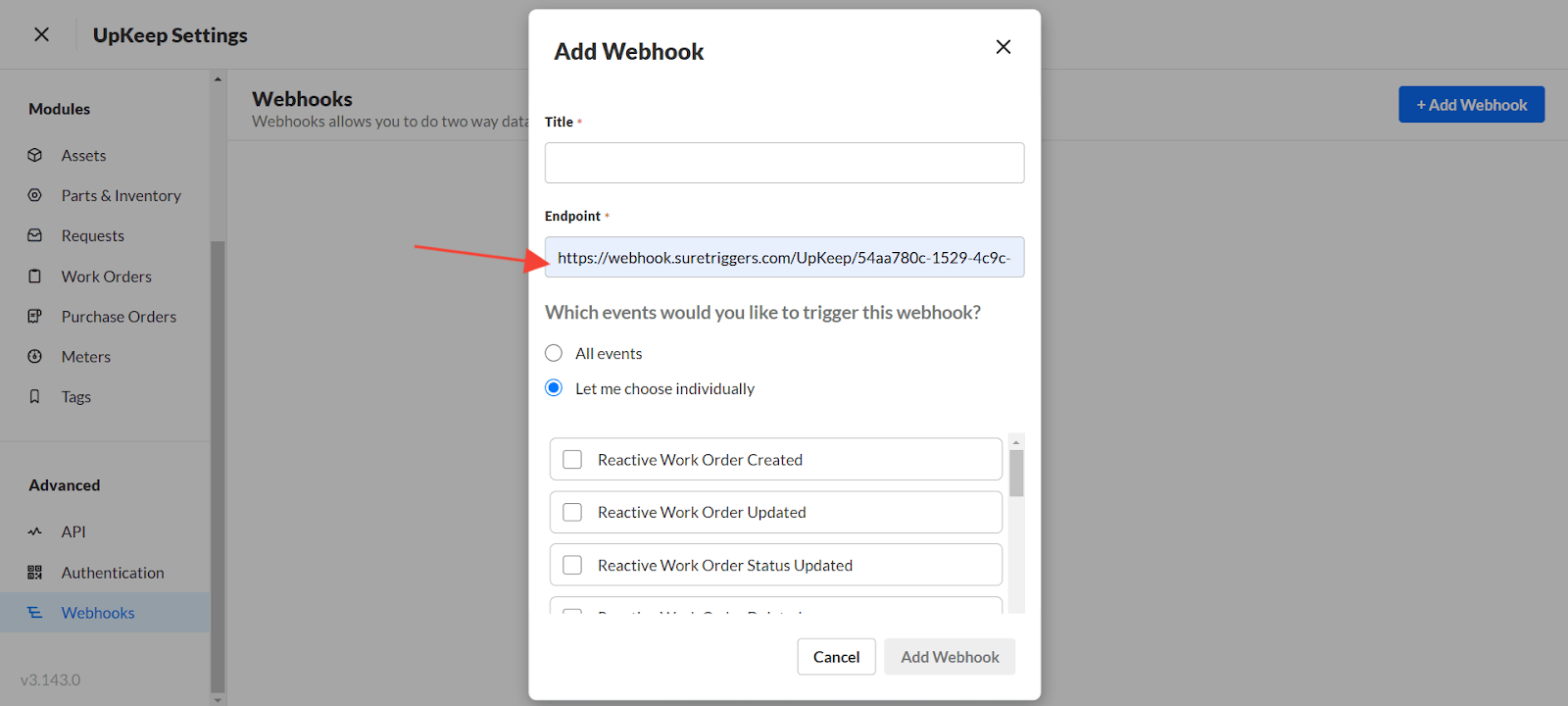The image size is (1568, 706).
Task: Close the UpKeep Settings page with X
Action: (41, 34)
